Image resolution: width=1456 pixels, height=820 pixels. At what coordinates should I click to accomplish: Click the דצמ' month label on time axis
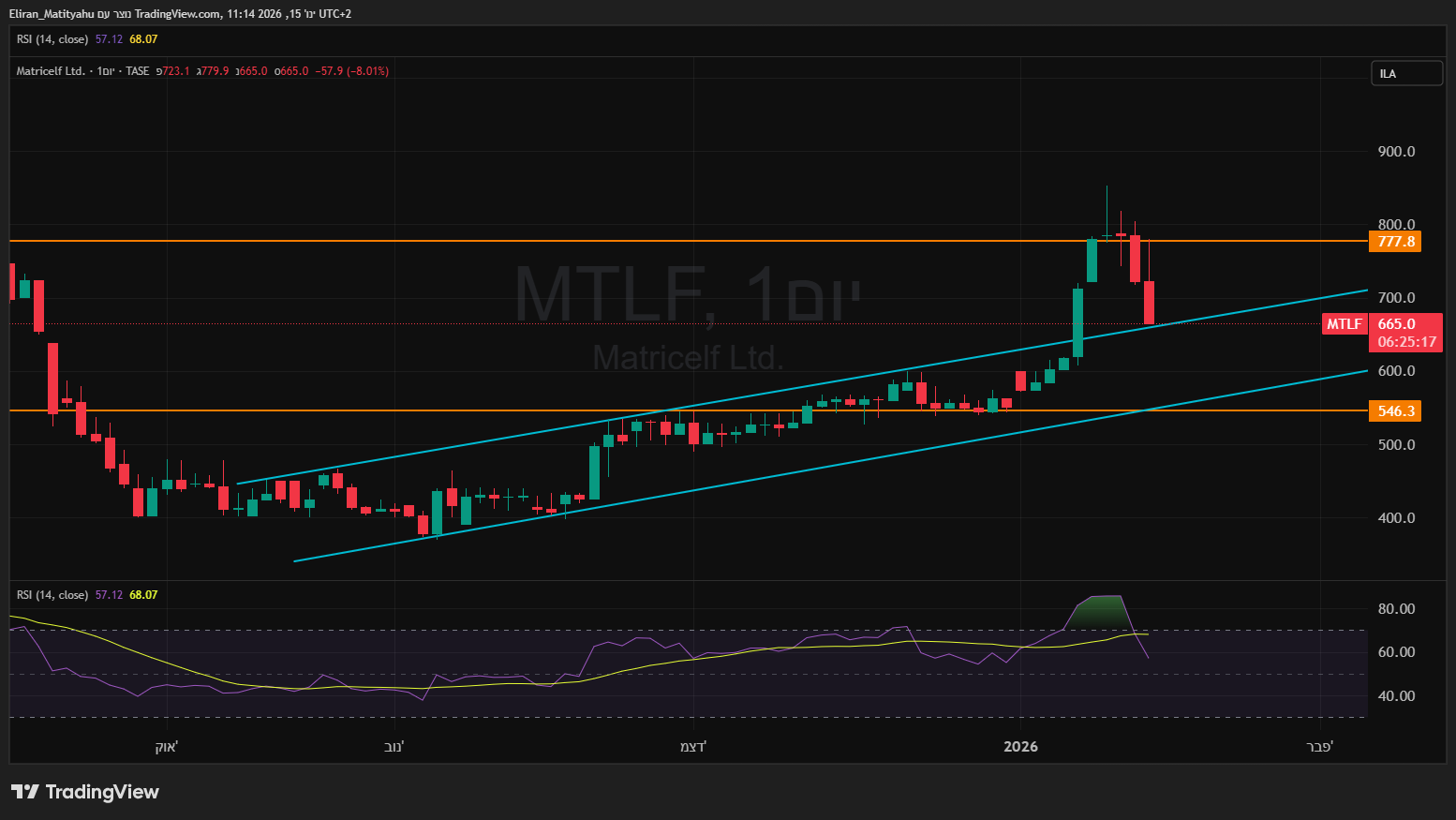(693, 747)
